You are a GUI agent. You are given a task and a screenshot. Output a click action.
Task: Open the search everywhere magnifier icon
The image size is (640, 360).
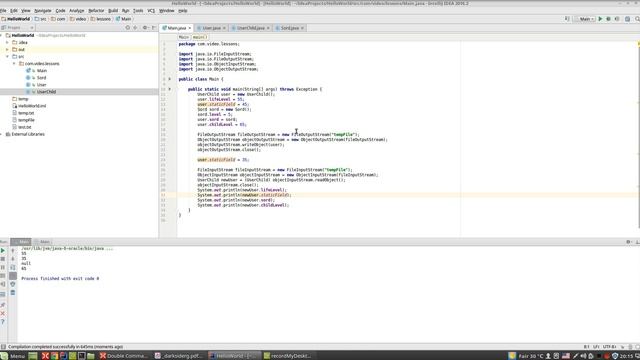point(637,19)
